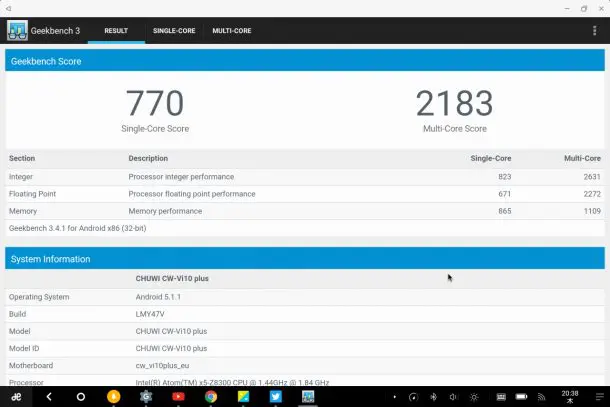Open the three-dot overflow menu
Screen dimensions: 610x407
click(x=594, y=31)
